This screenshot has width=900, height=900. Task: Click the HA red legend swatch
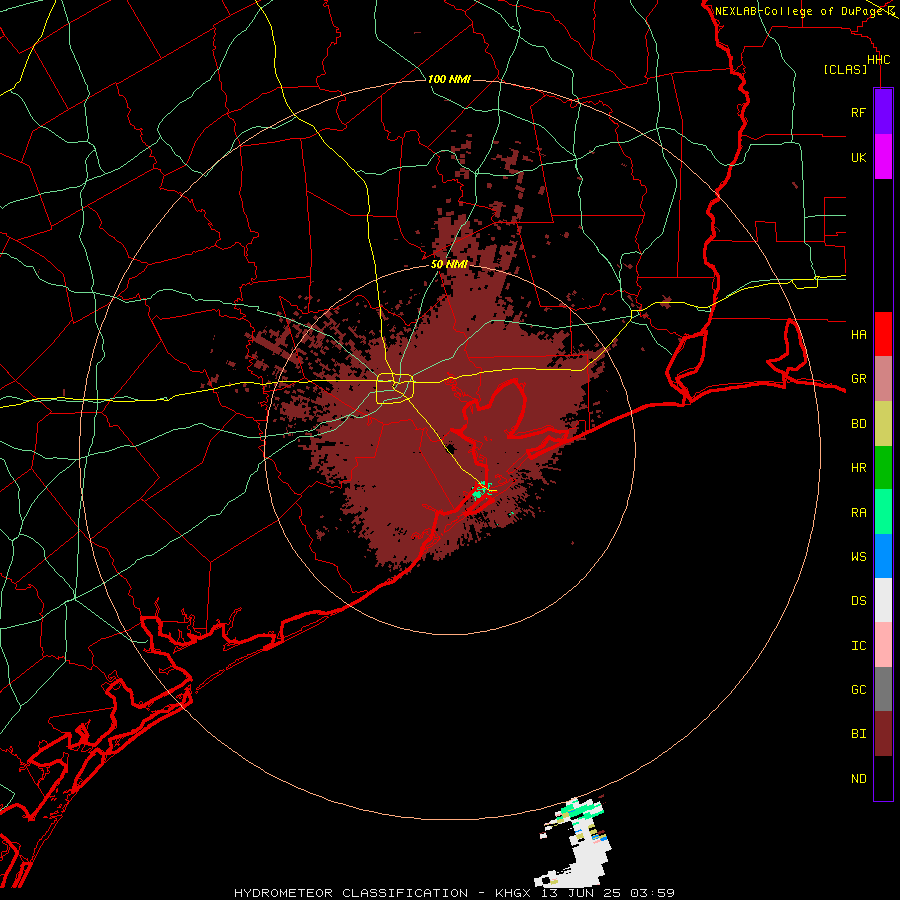pos(883,334)
